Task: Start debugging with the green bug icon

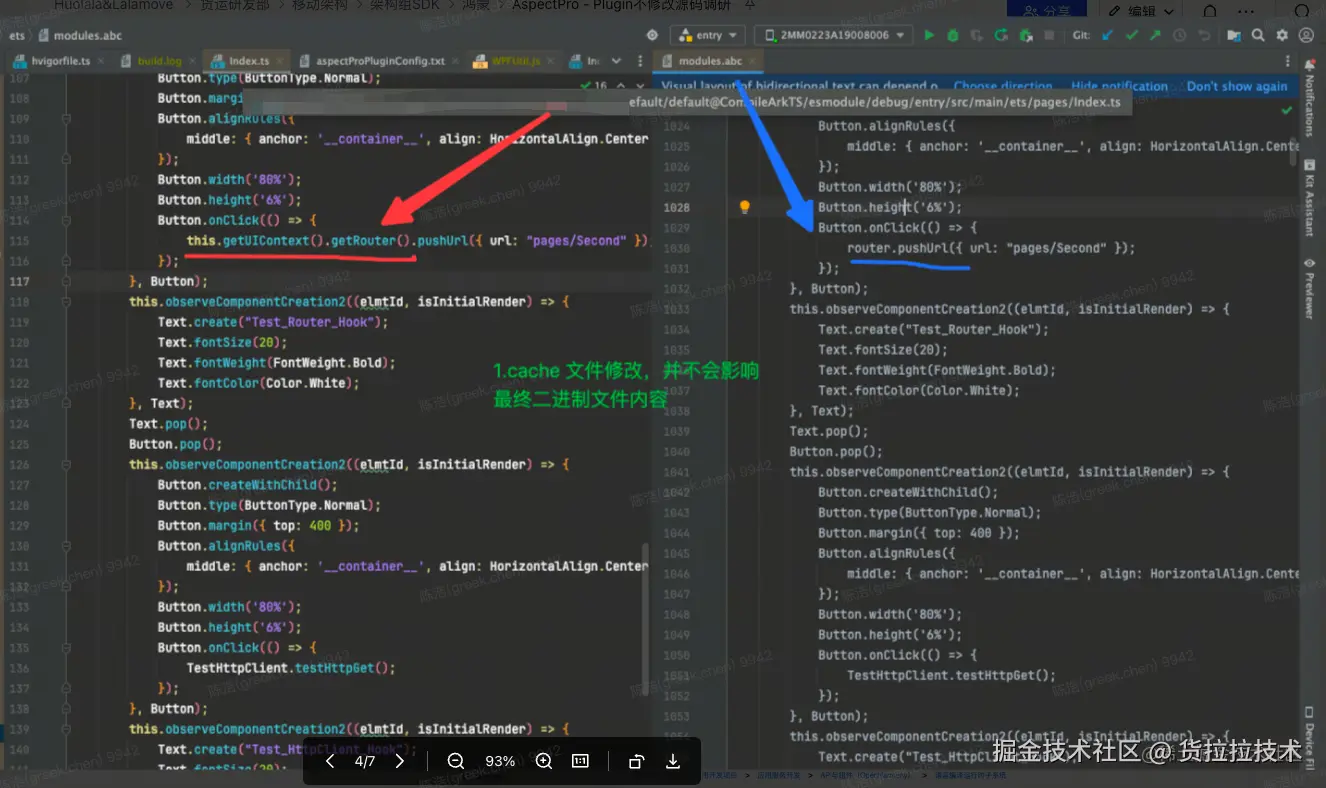Action: (952, 35)
